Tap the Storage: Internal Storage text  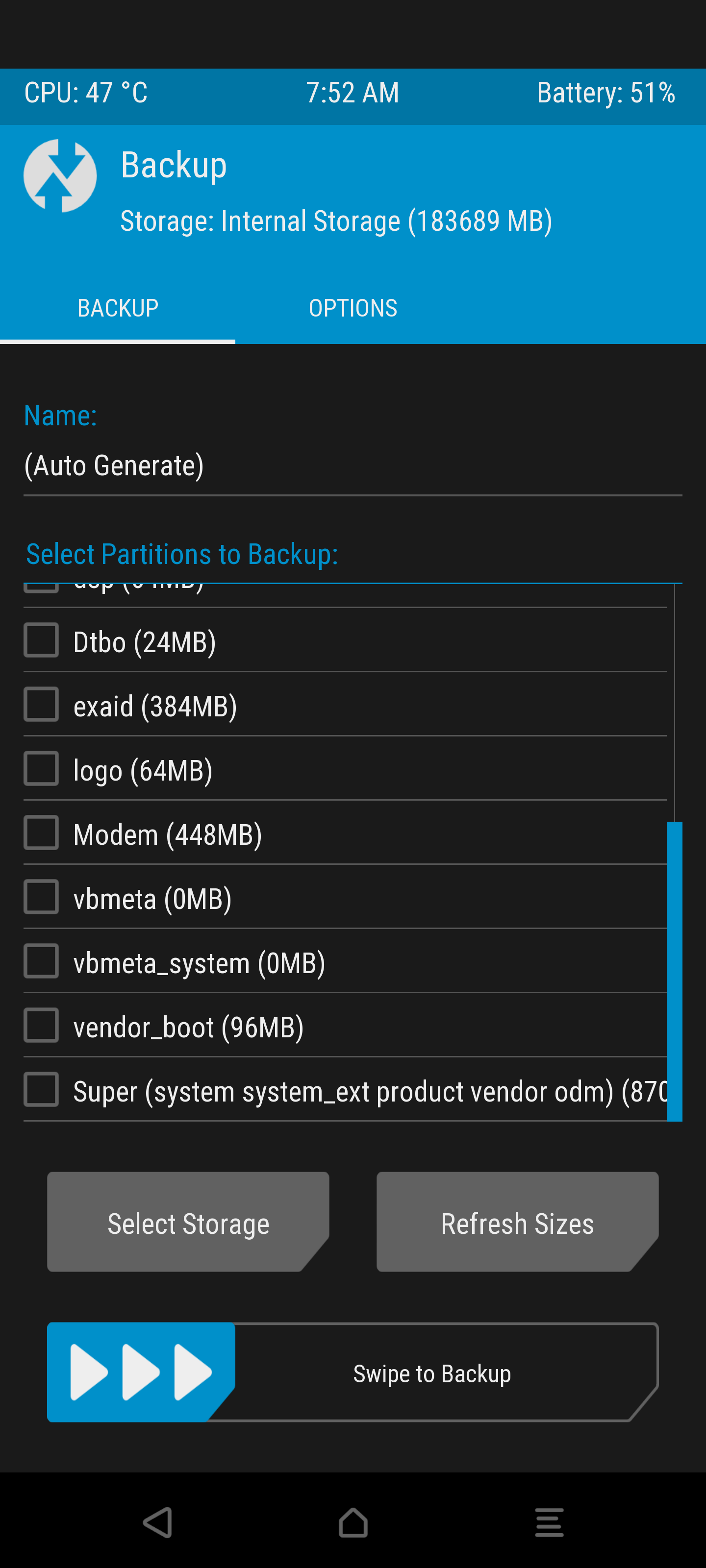coord(336,221)
